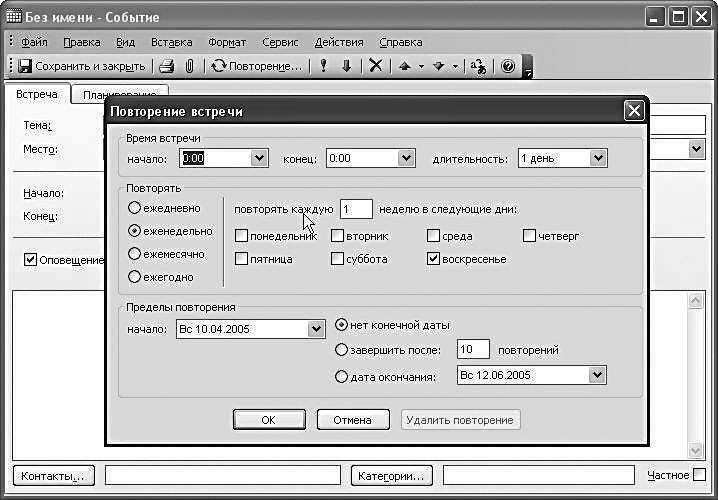Click the High Importance exclamation icon
This screenshot has width=718, height=500.
pos(323,66)
